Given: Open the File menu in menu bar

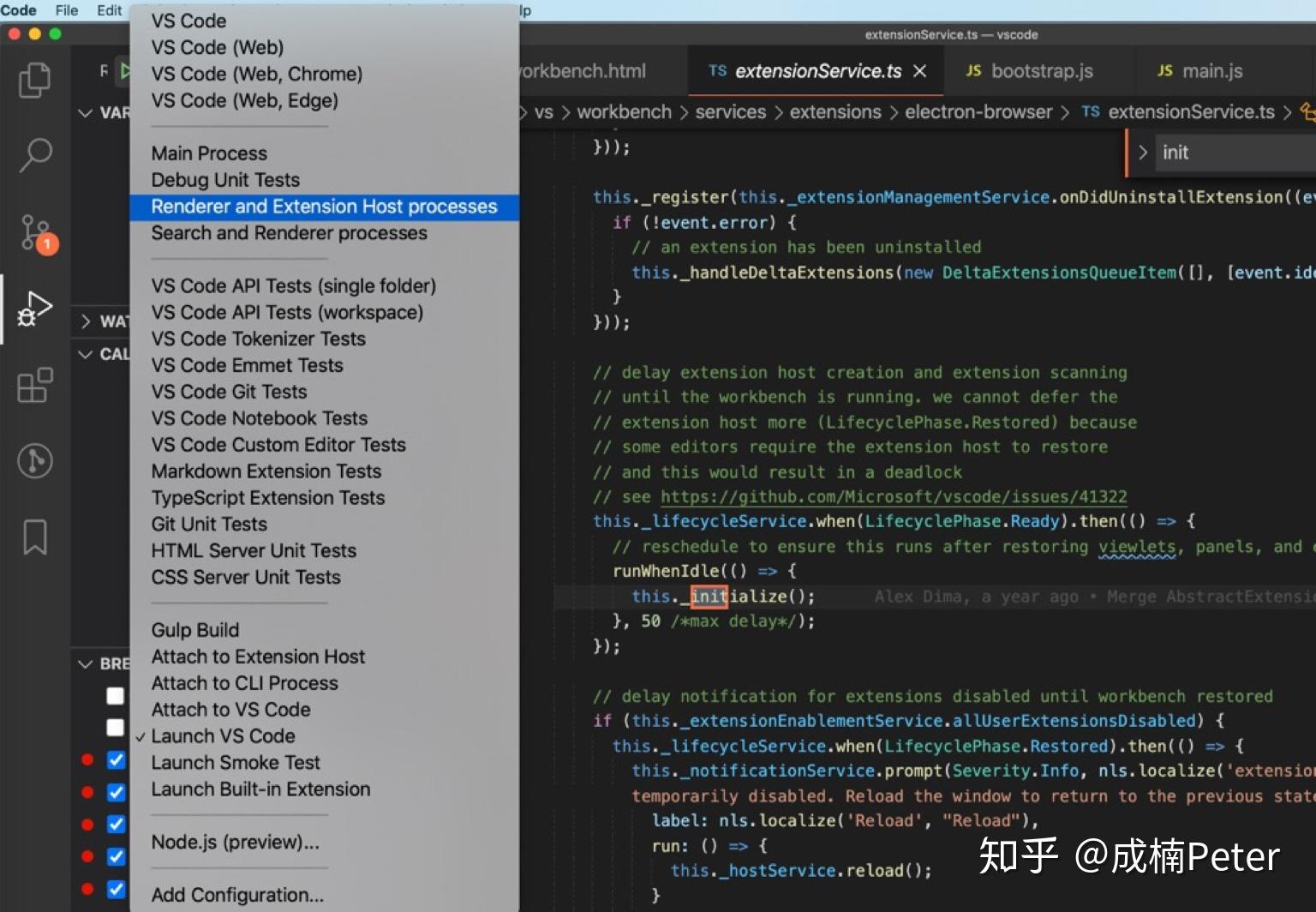Looking at the screenshot, I should [67, 10].
